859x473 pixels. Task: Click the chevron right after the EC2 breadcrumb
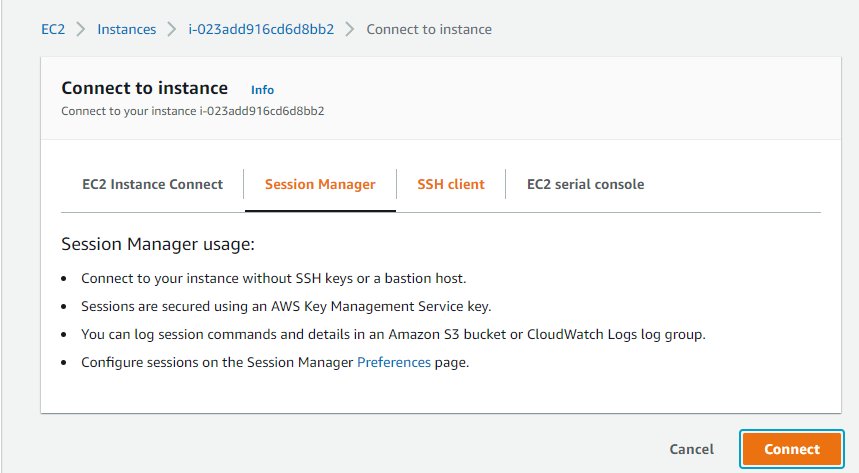(81, 29)
